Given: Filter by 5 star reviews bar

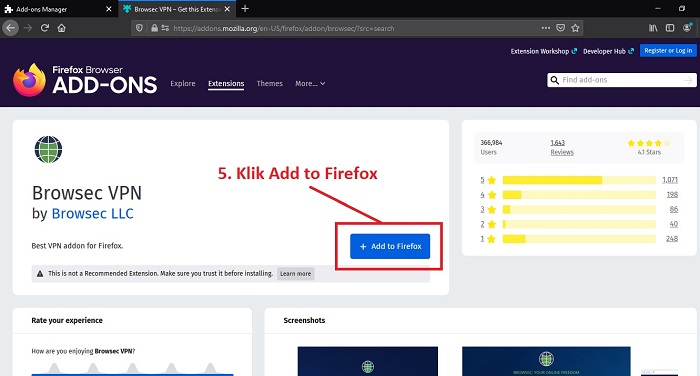Looking at the screenshot, I should pyautogui.click(x=579, y=180).
